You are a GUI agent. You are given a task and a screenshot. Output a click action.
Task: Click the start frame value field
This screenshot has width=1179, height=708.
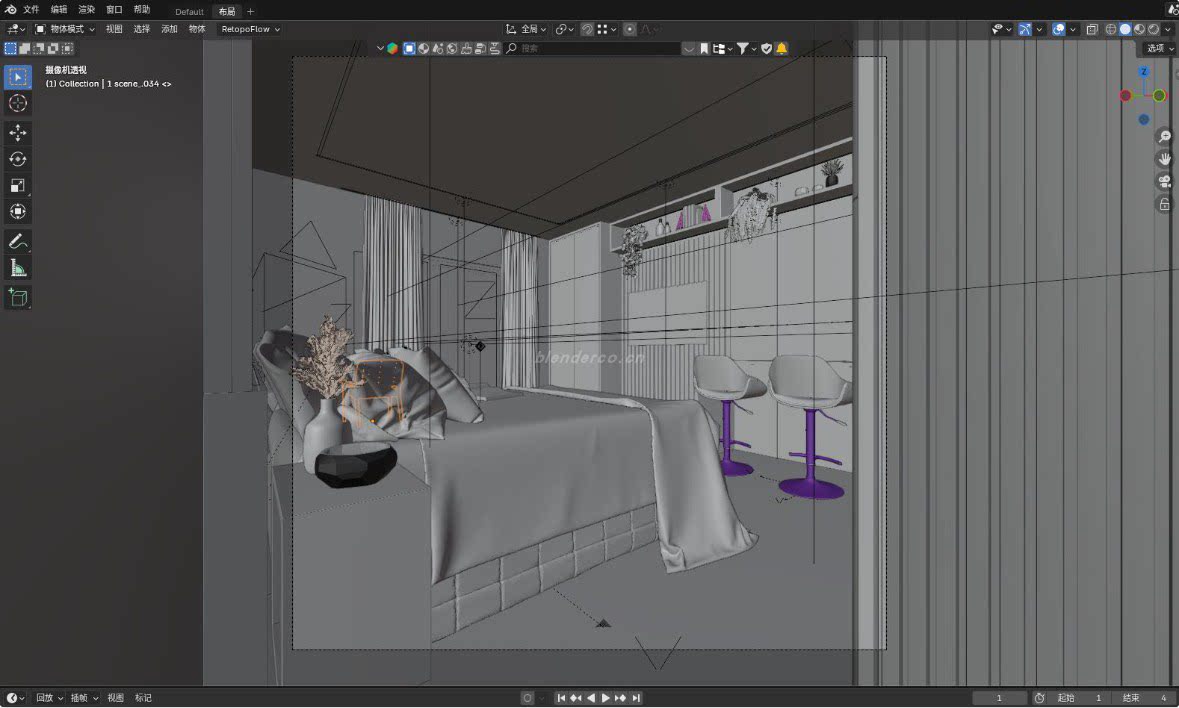pos(1080,698)
